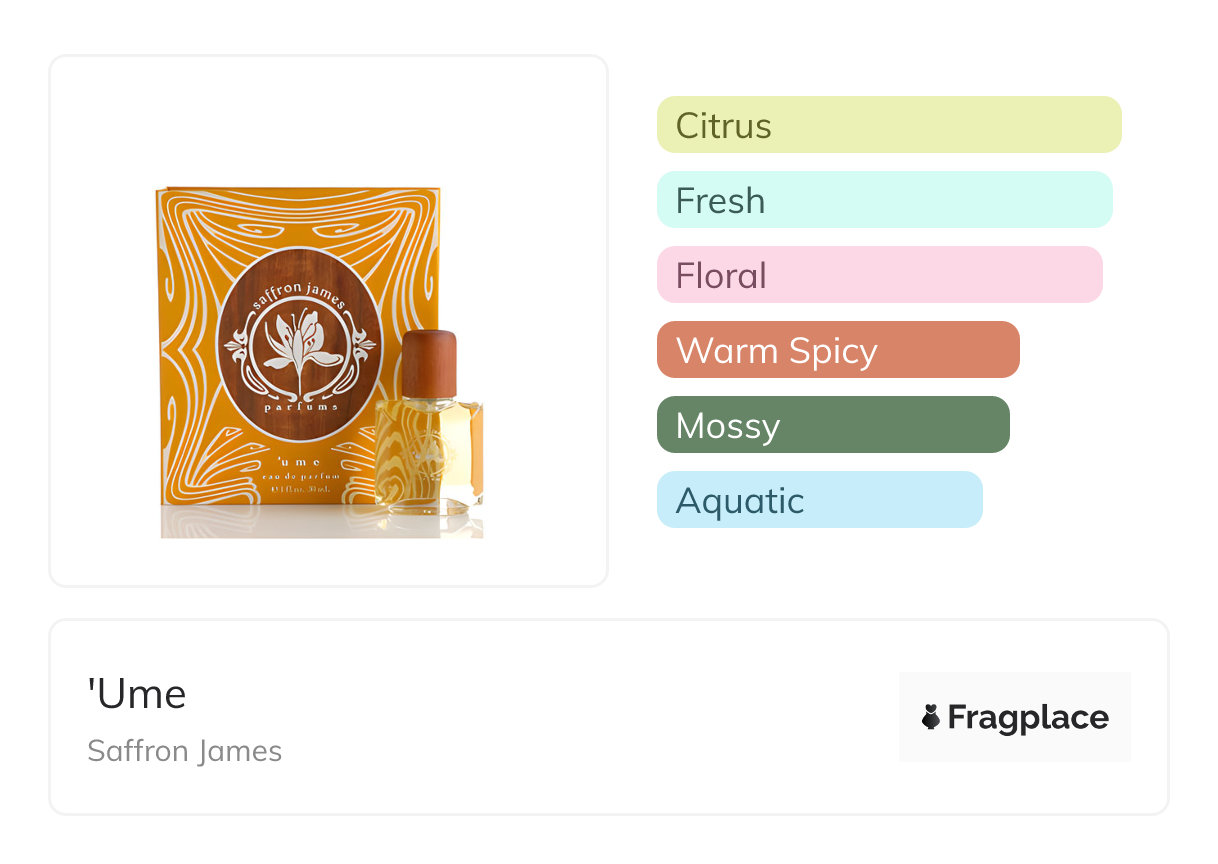Image resolution: width=1218 pixels, height=864 pixels.
Task: Select the green Mossy accord bar
Action: [832, 425]
